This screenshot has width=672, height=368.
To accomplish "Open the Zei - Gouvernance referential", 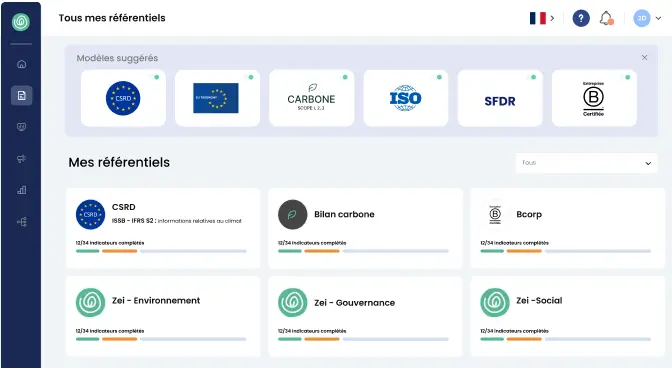I will tap(365, 316).
